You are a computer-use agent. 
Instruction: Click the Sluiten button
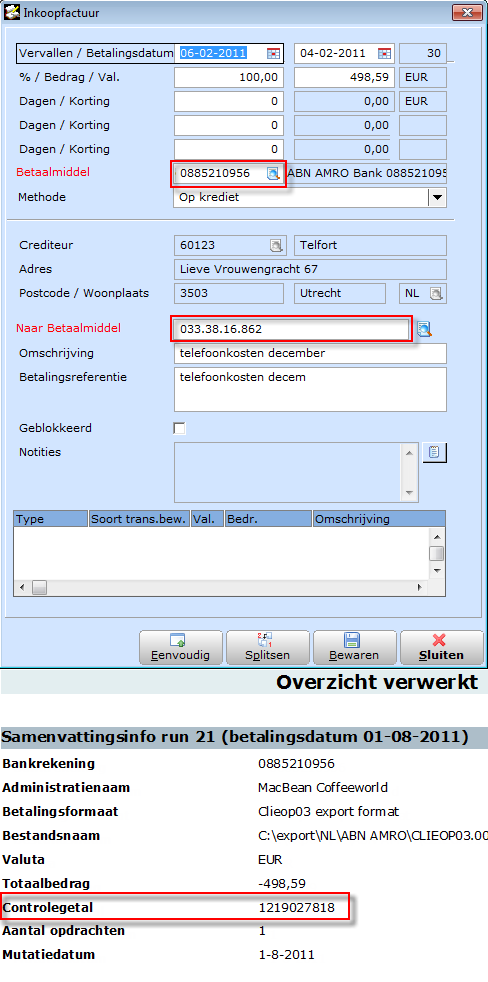tap(442, 648)
